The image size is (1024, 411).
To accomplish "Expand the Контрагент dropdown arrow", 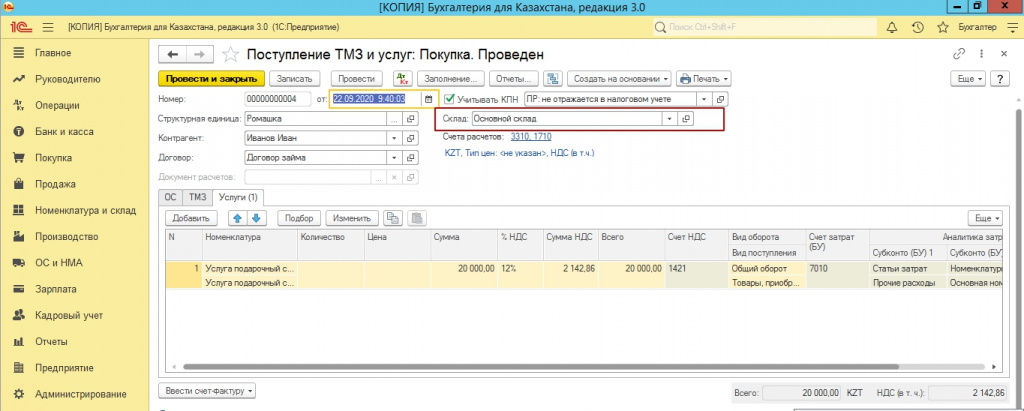I will click(x=394, y=139).
